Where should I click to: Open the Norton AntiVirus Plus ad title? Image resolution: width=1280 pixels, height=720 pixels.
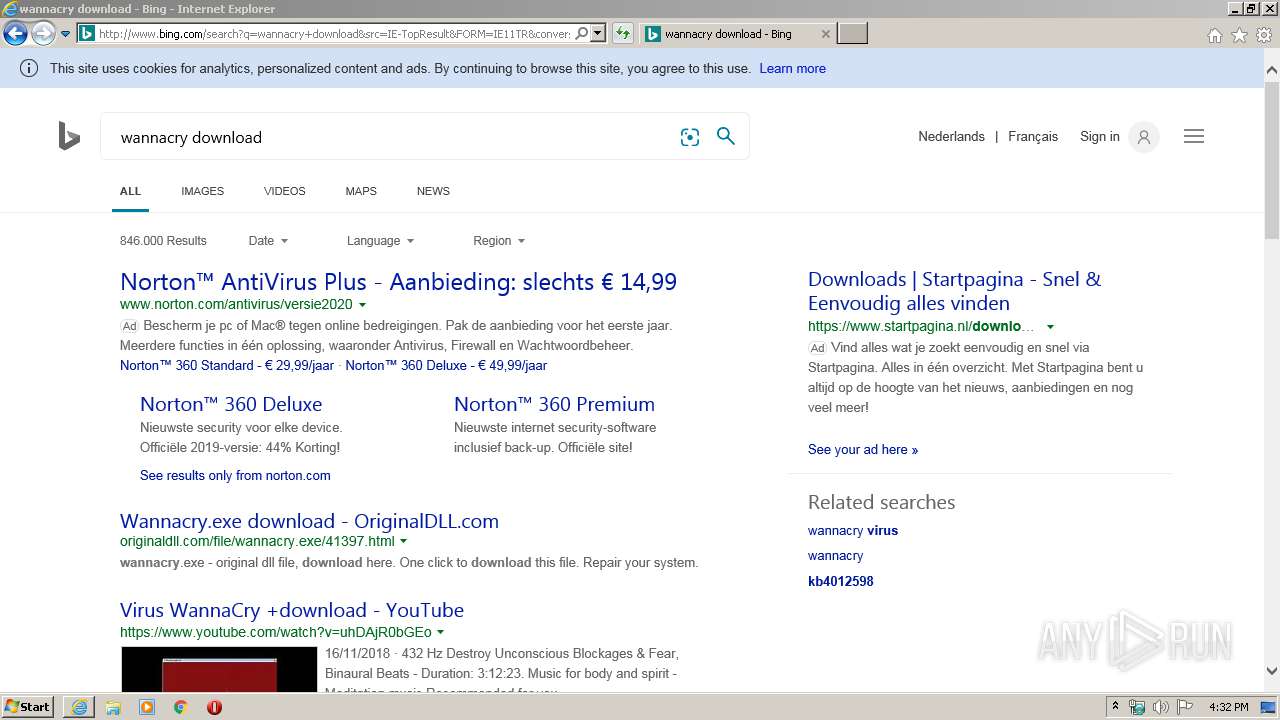tap(398, 282)
